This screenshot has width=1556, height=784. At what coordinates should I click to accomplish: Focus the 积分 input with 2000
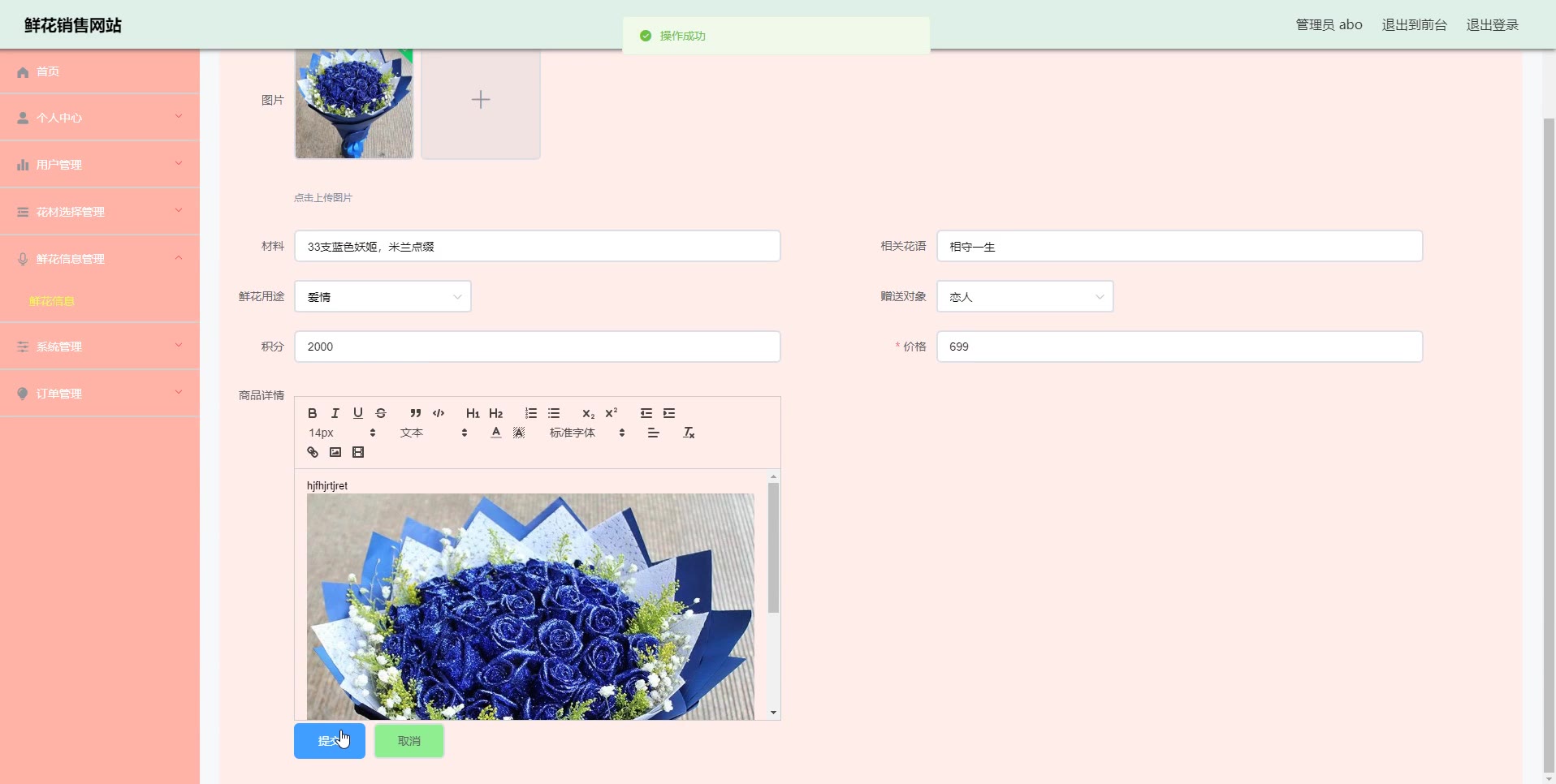(538, 347)
